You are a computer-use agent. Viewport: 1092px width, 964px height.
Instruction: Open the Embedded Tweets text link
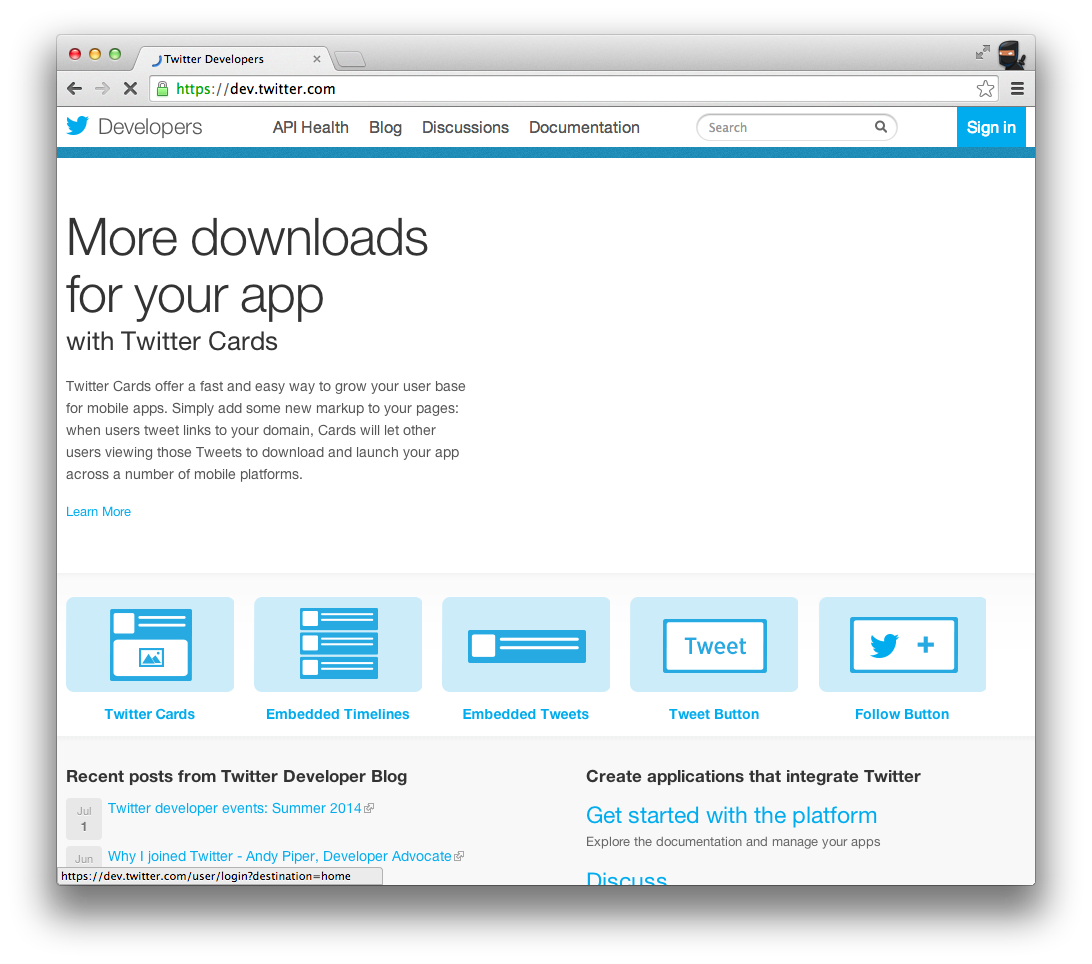(x=526, y=714)
